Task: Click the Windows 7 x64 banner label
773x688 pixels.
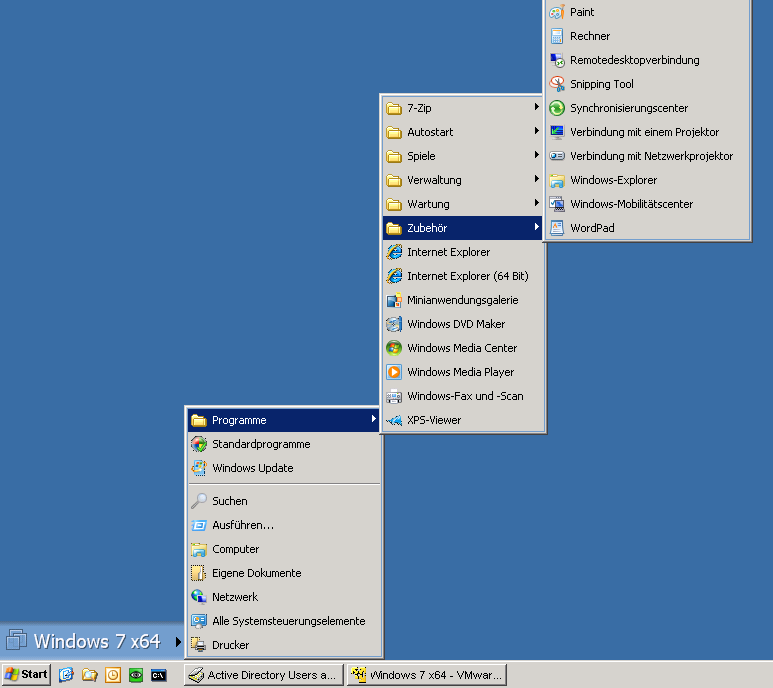Action: click(x=97, y=642)
